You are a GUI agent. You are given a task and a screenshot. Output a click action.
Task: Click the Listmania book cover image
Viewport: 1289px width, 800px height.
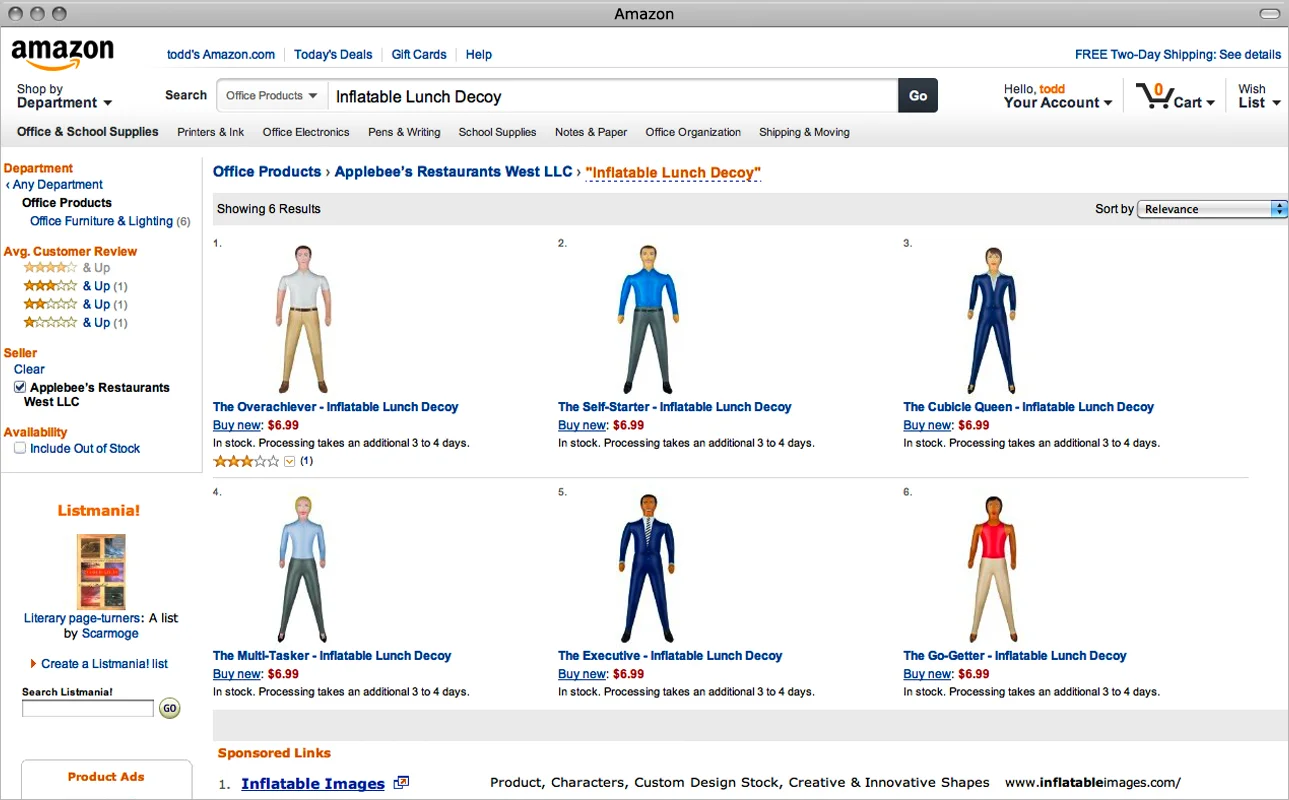click(101, 571)
